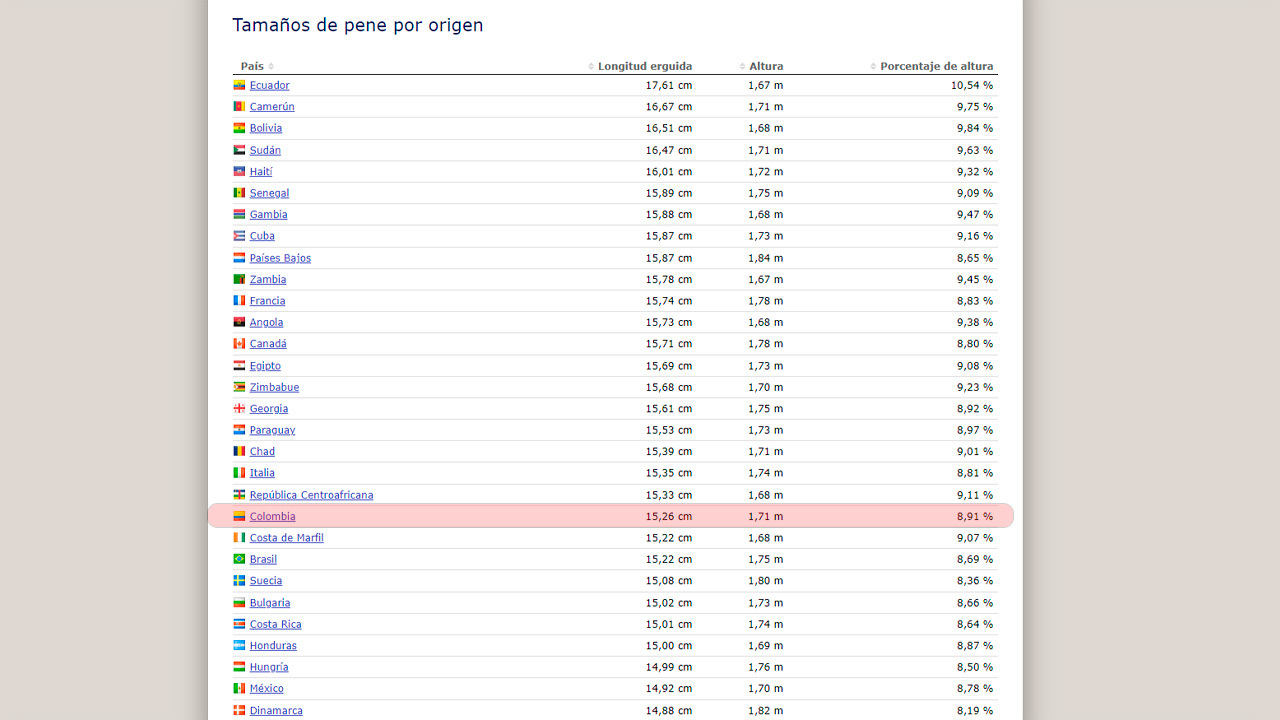This screenshot has width=1280, height=720.
Task: Click the Bolivia flag icon
Action: pyautogui.click(x=239, y=128)
